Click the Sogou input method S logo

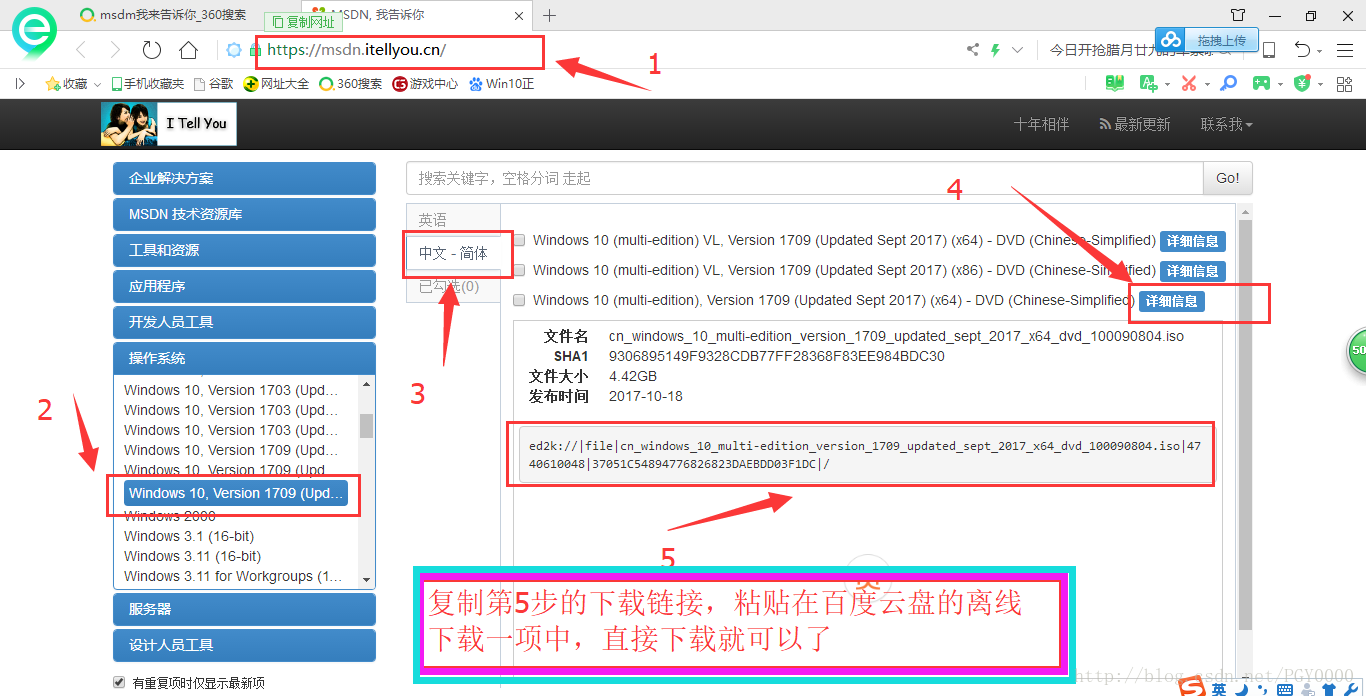tap(1191, 687)
